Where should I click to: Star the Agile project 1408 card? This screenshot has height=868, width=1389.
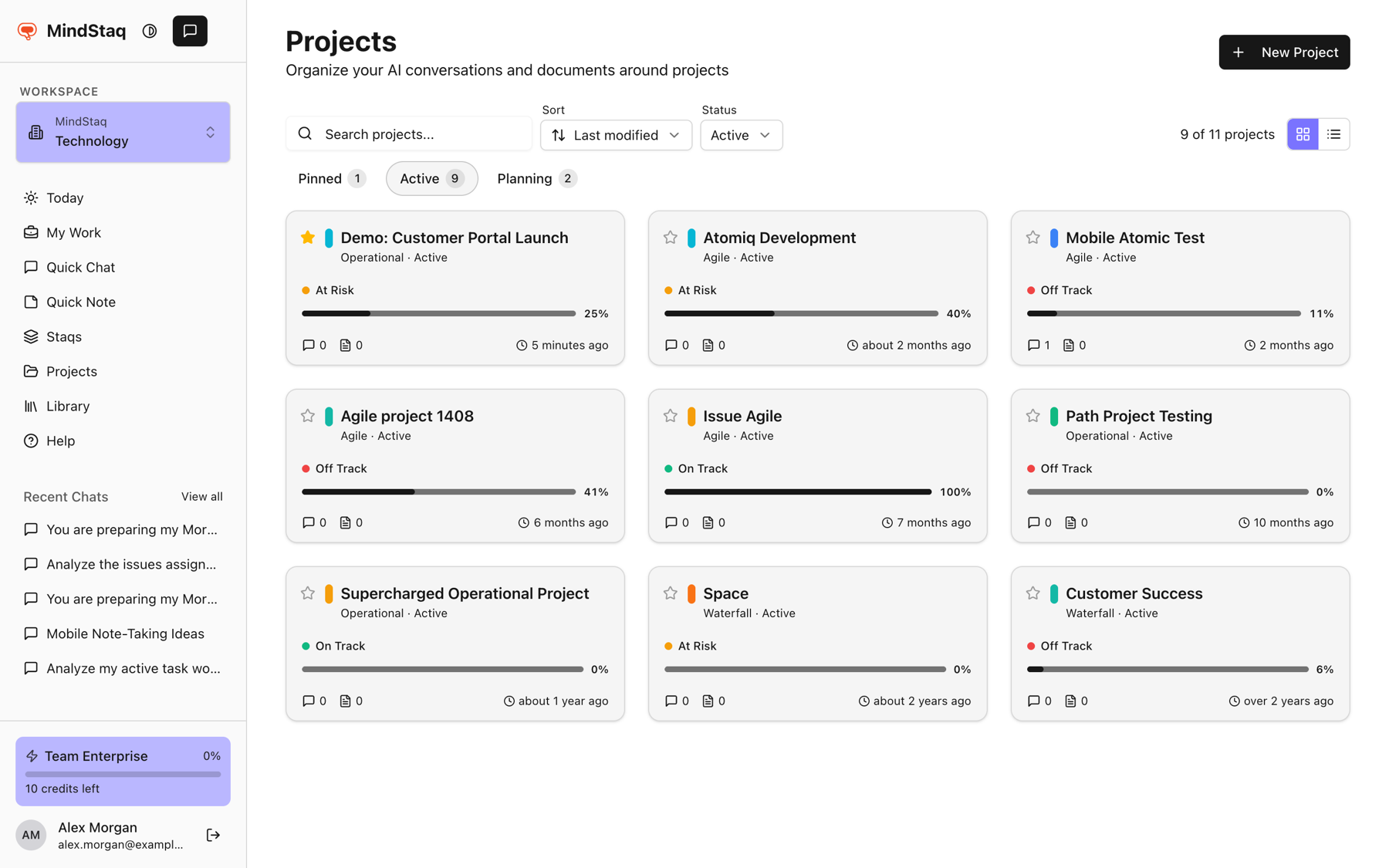click(308, 416)
